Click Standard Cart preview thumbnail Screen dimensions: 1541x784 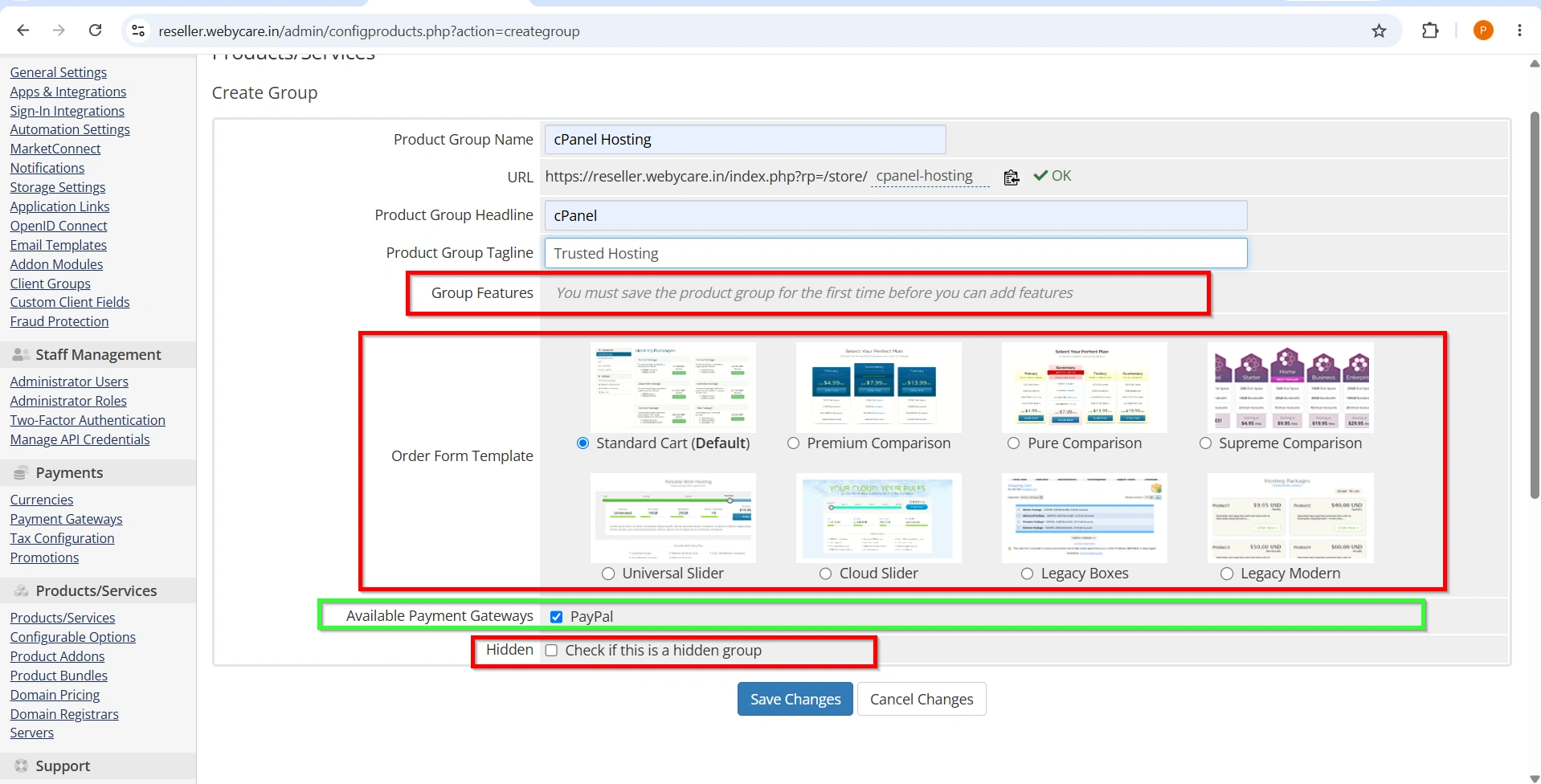(673, 387)
